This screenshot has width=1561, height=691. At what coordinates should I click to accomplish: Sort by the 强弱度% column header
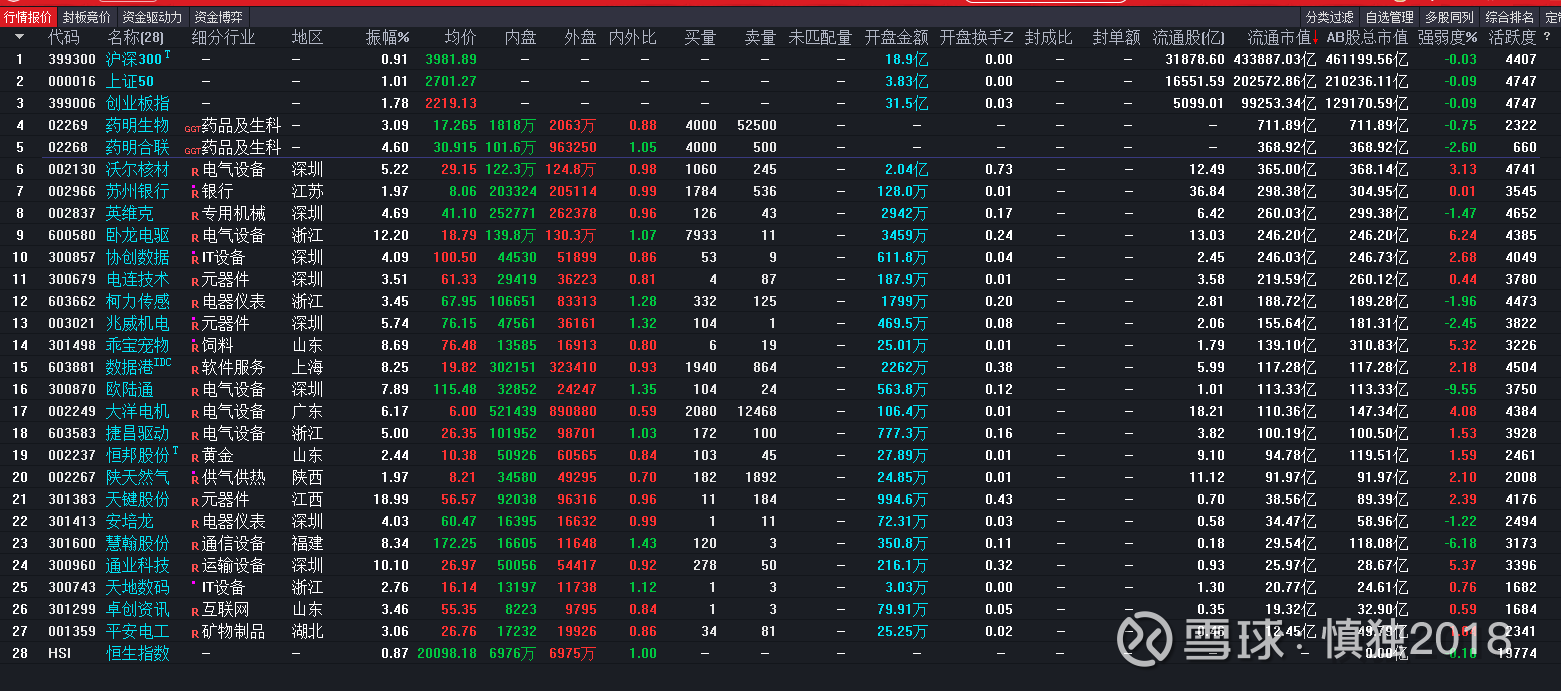(x=1448, y=37)
